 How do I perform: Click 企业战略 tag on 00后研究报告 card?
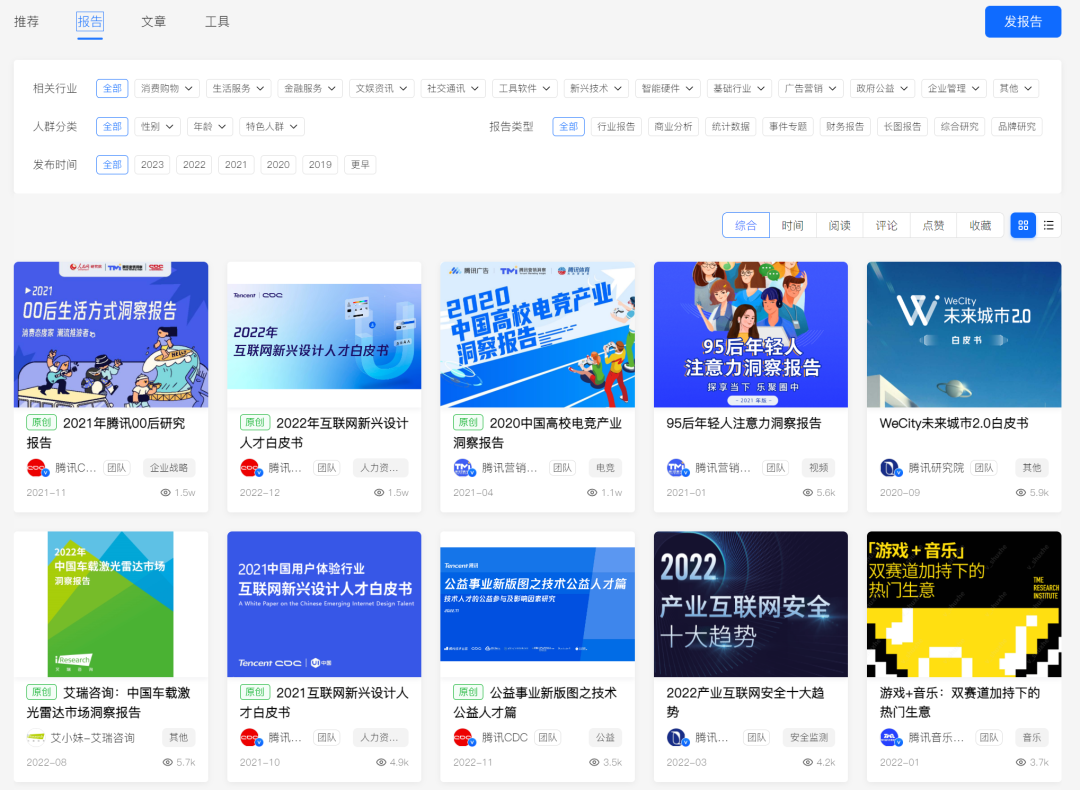[169, 468]
